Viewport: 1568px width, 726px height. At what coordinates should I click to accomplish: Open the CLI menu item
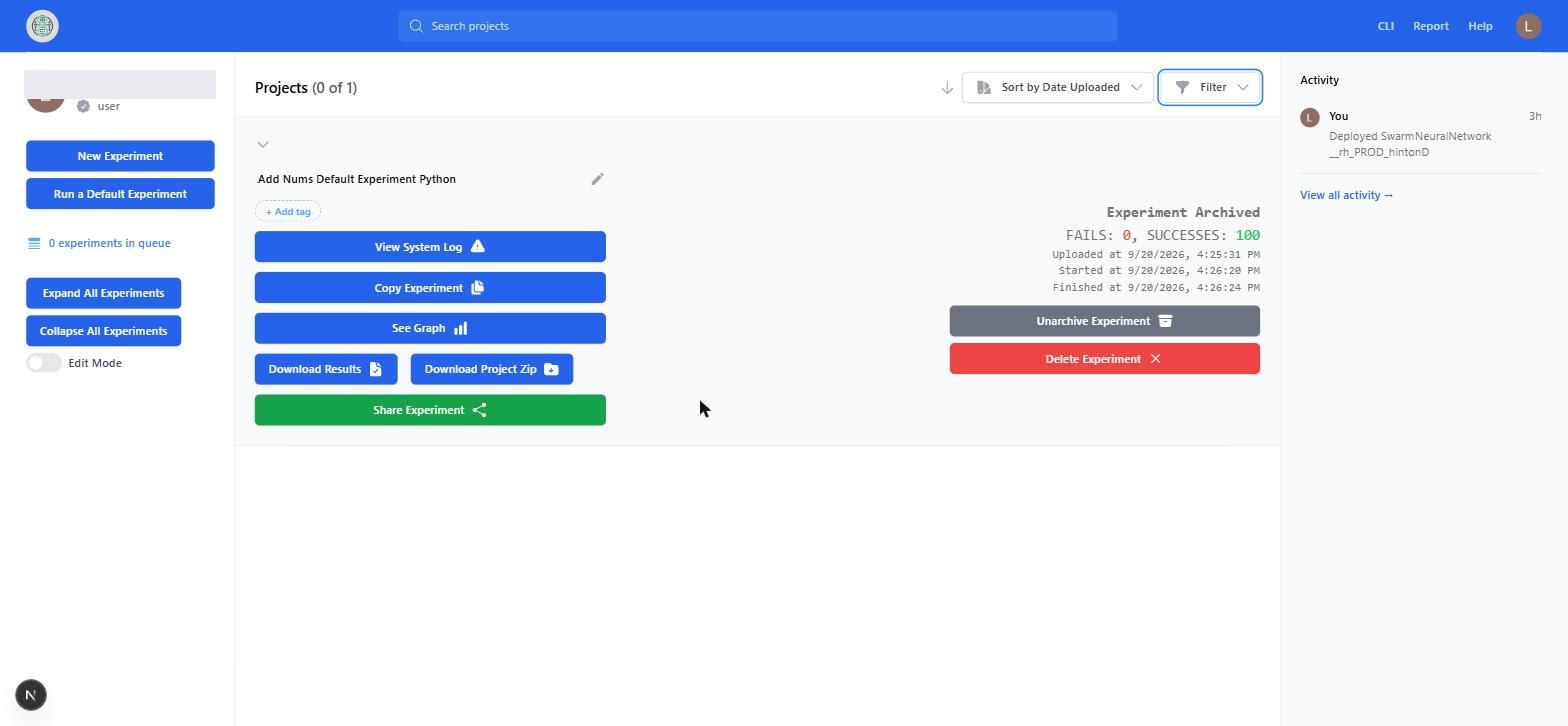[x=1385, y=26]
